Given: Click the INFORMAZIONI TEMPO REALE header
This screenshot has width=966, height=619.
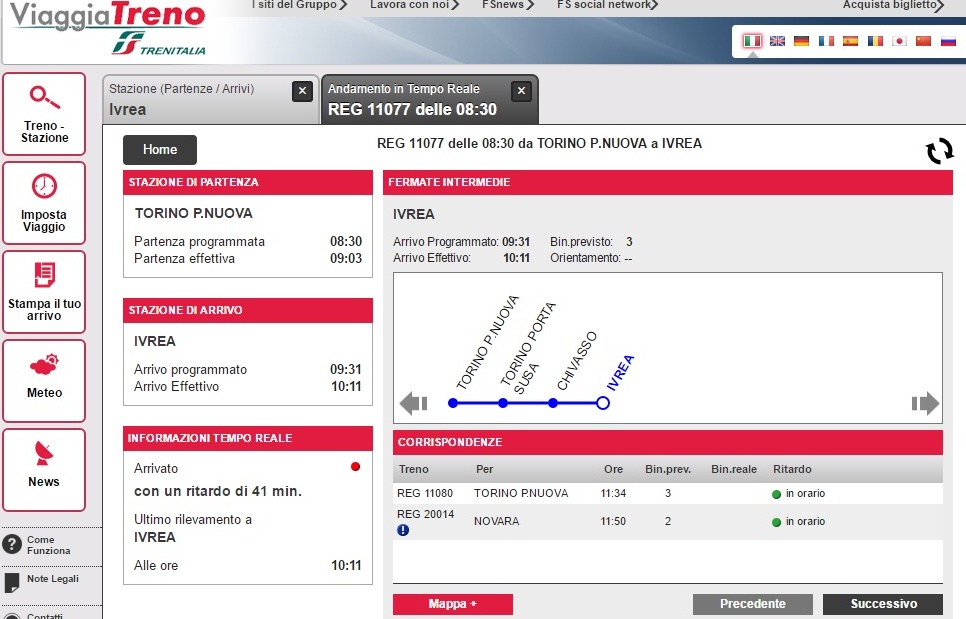Looking at the screenshot, I should [248, 439].
